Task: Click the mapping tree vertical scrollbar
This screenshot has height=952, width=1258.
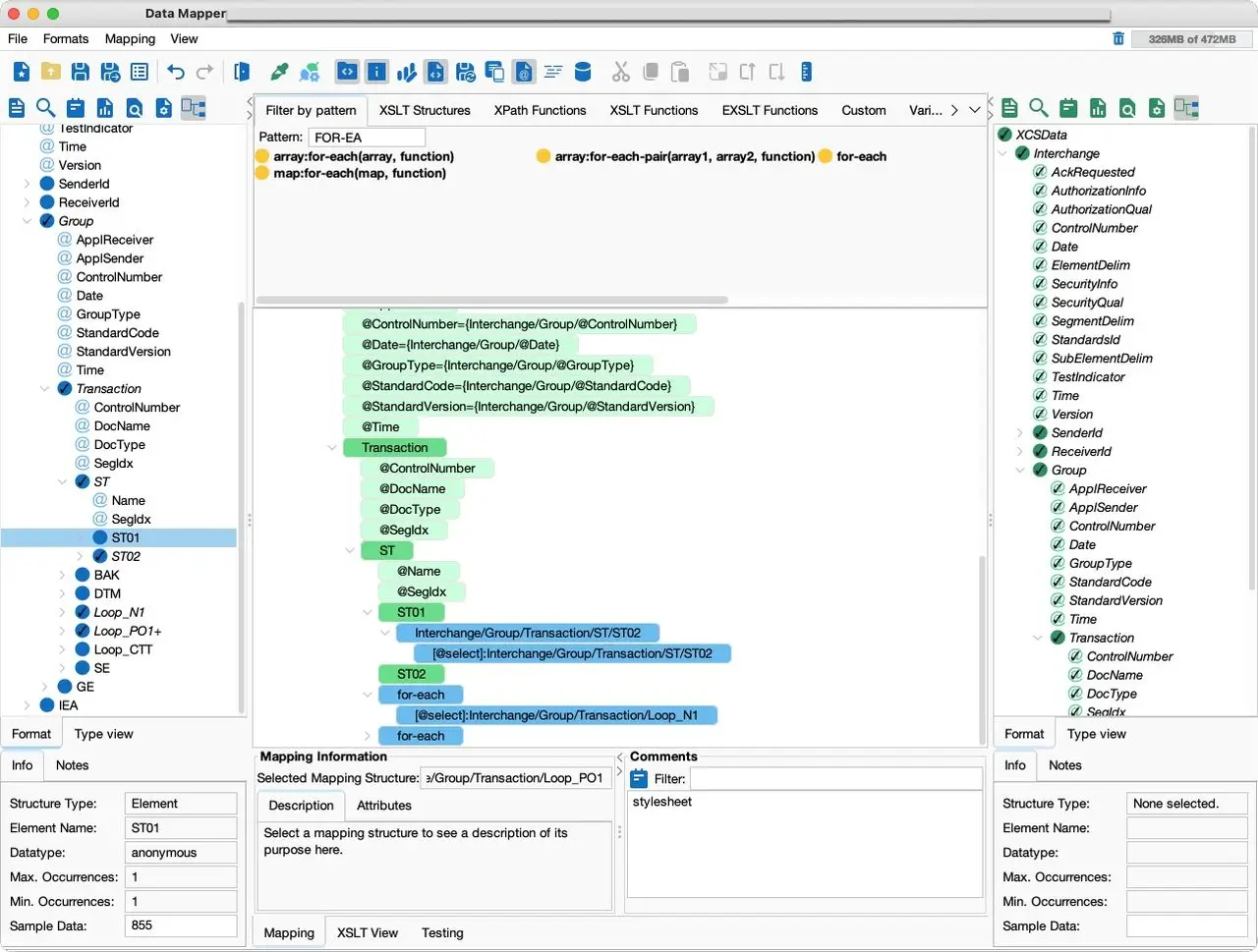Action: pos(981,648)
